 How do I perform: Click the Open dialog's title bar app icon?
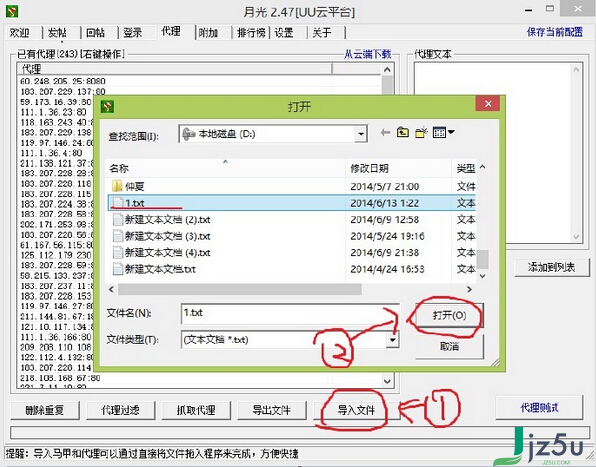108,106
